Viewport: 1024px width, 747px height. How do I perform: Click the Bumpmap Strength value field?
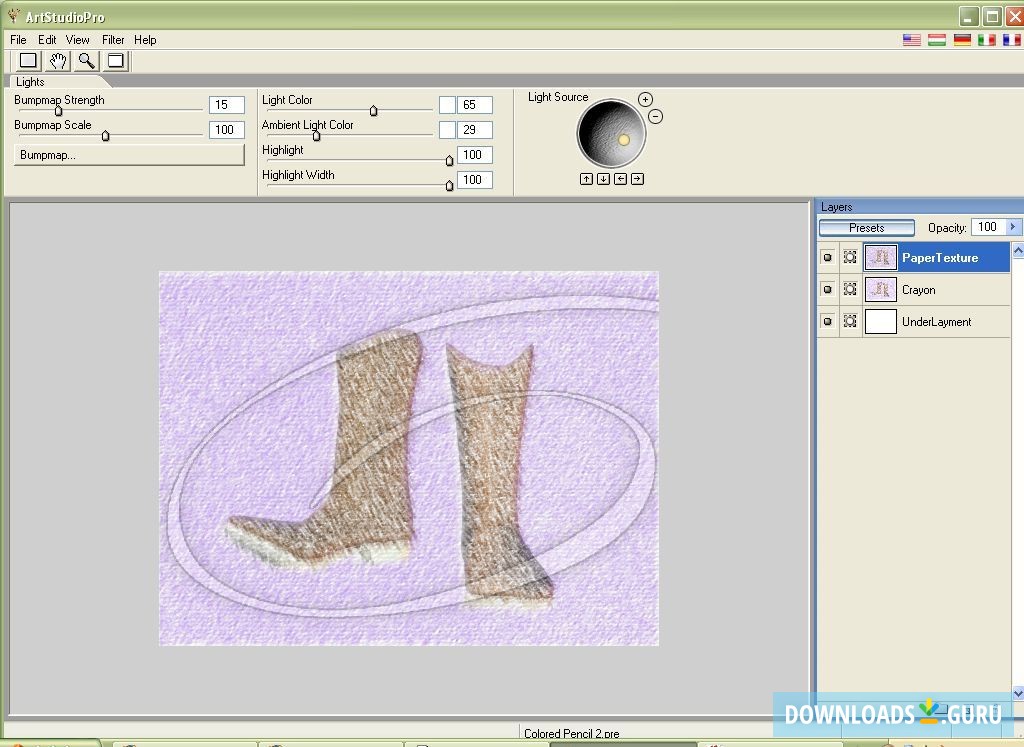(x=226, y=105)
